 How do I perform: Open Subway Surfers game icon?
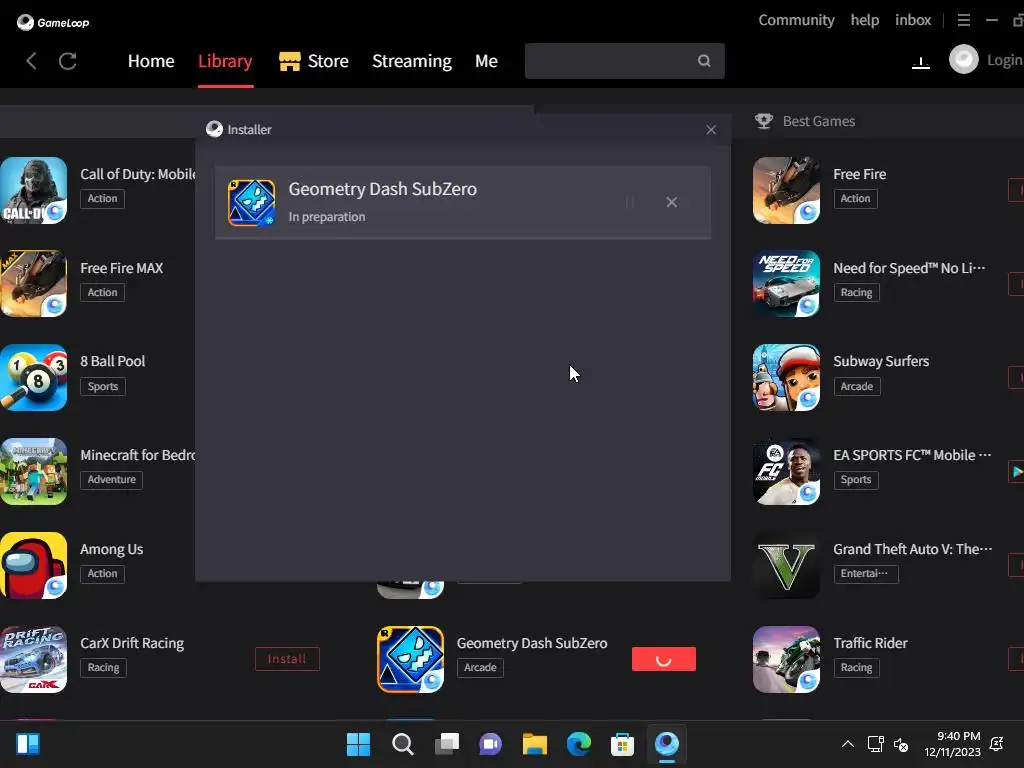786,377
